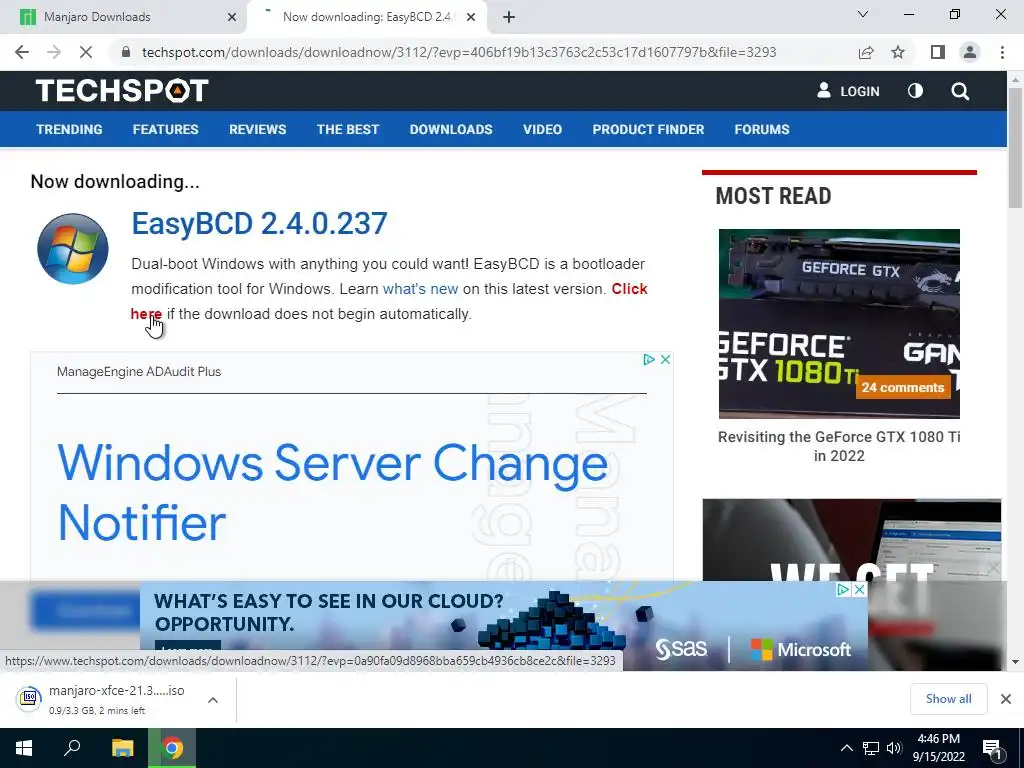Image resolution: width=1024 pixels, height=768 pixels.
Task: Open the tab search chevron in title bar
Action: [x=863, y=14]
